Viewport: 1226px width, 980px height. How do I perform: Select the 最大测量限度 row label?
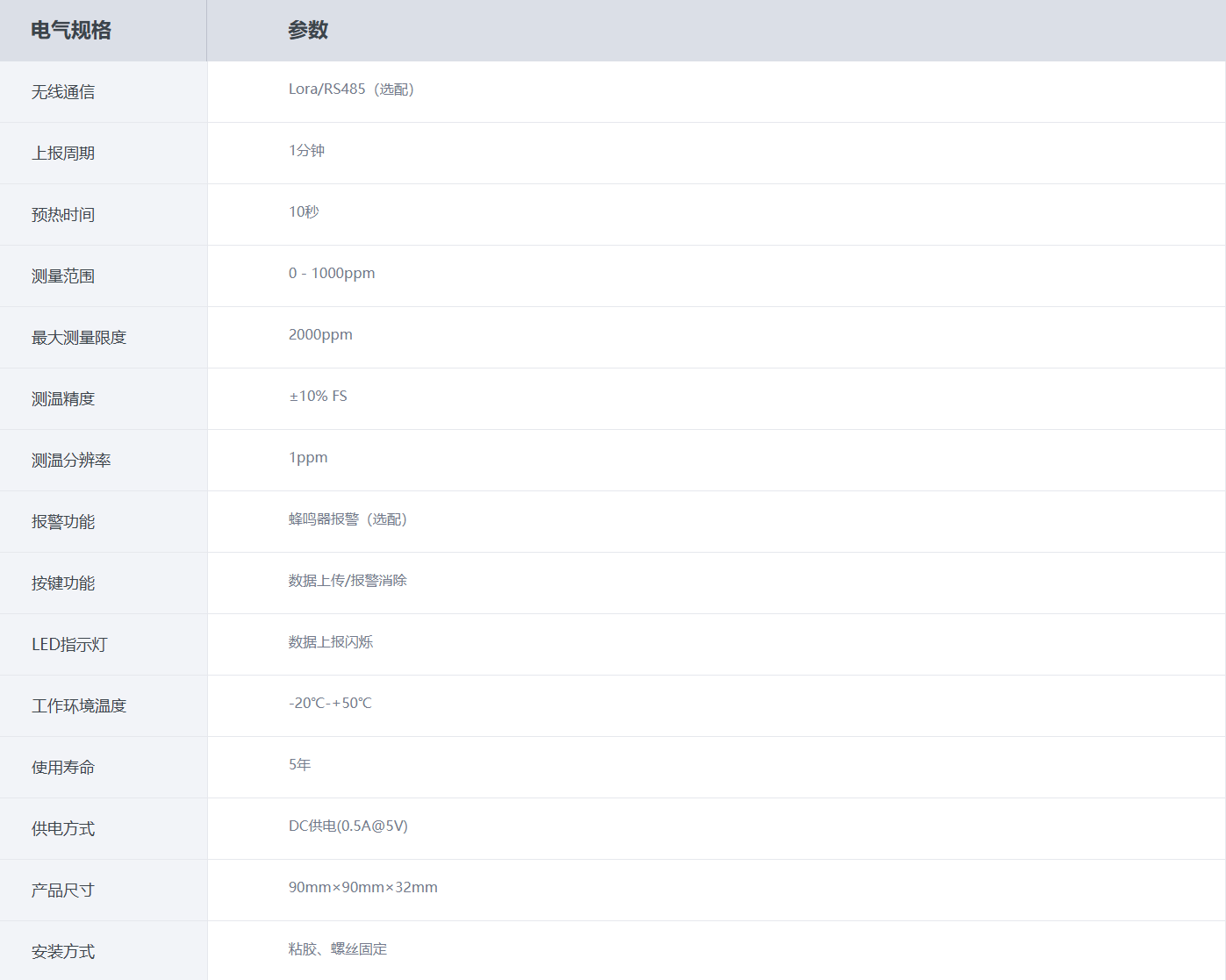[x=79, y=338]
